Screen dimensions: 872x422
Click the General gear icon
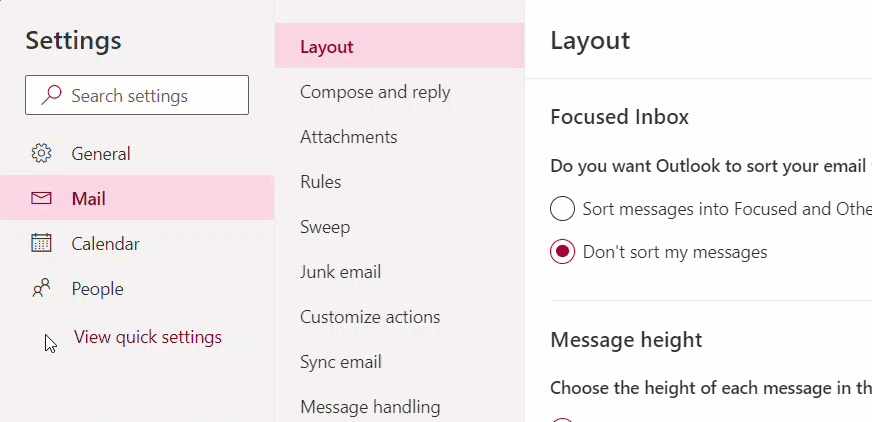click(41, 153)
